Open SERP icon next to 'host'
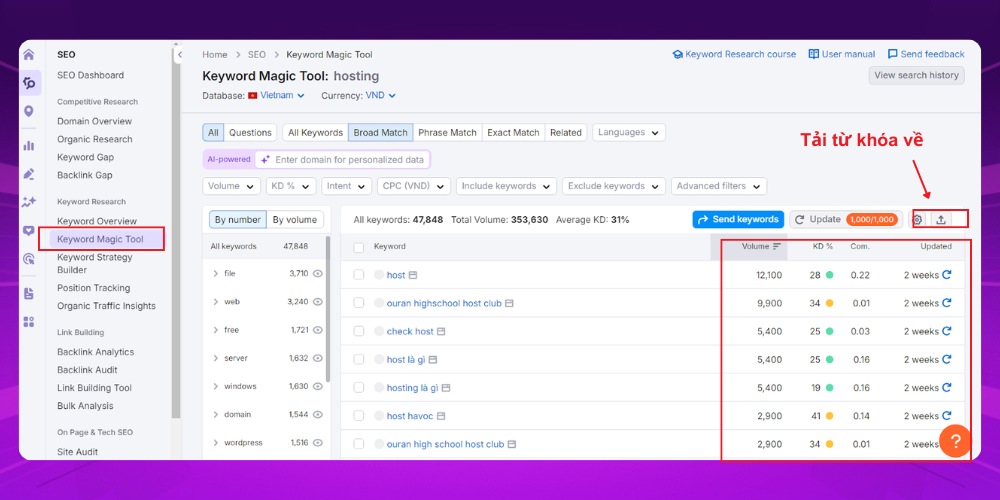This screenshot has width=1000, height=500. pyautogui.click(x=413, y=276)
